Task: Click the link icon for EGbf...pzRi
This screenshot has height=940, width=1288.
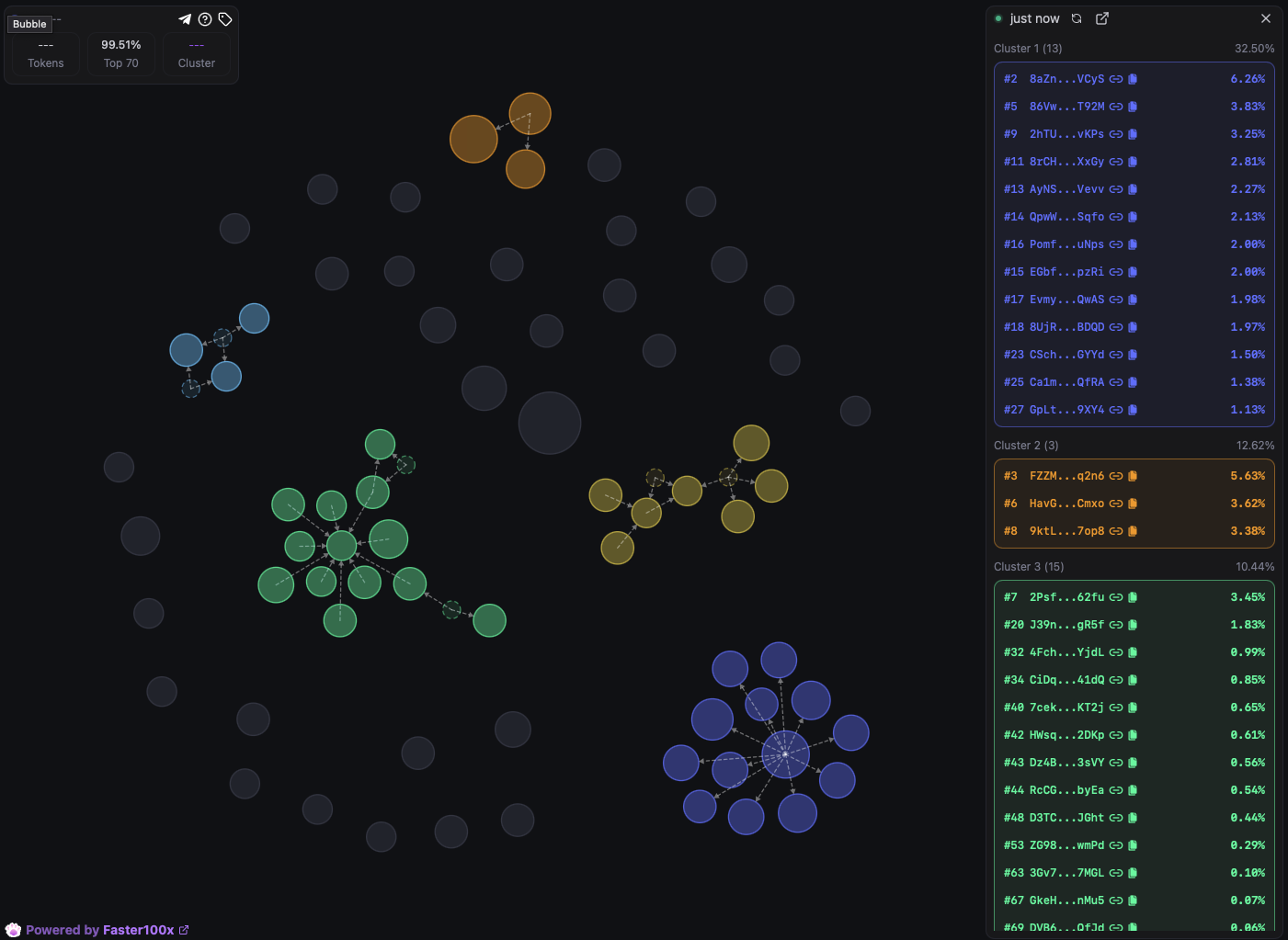Action: [1116, 272]
